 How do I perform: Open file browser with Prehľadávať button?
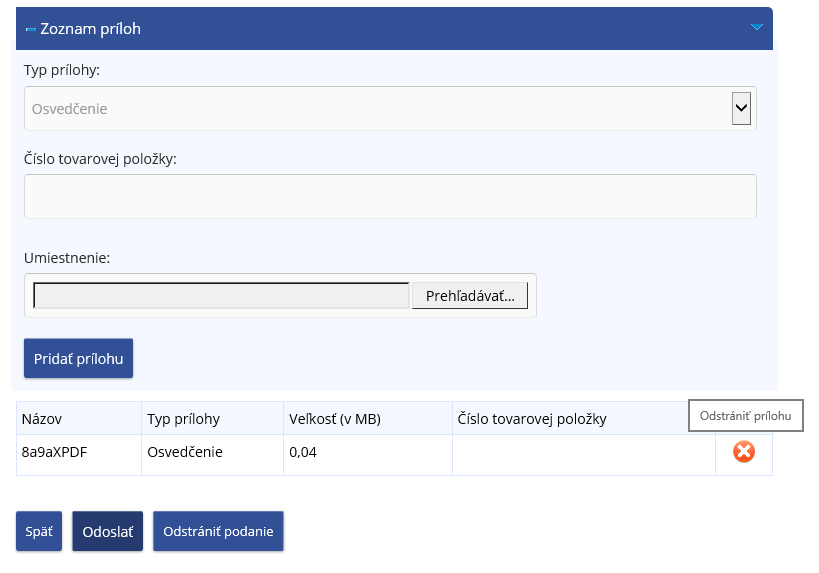470,296
